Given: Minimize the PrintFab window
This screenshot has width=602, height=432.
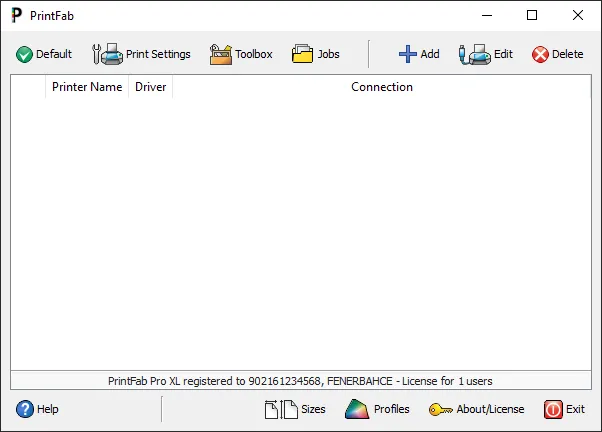Looking at the screenshot, I should [x=487, y=15].
